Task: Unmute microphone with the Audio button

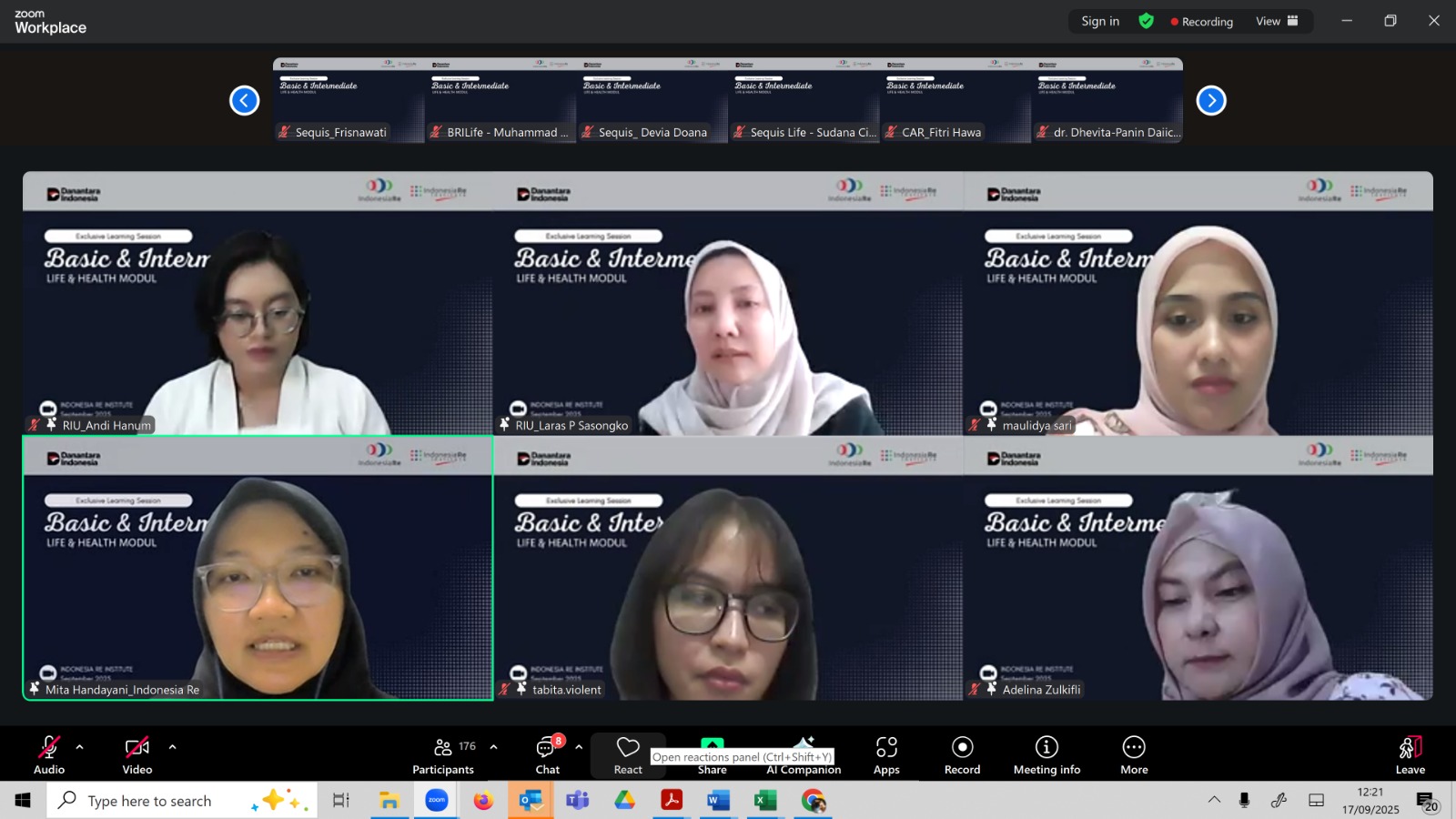Action: pos(49,754)
